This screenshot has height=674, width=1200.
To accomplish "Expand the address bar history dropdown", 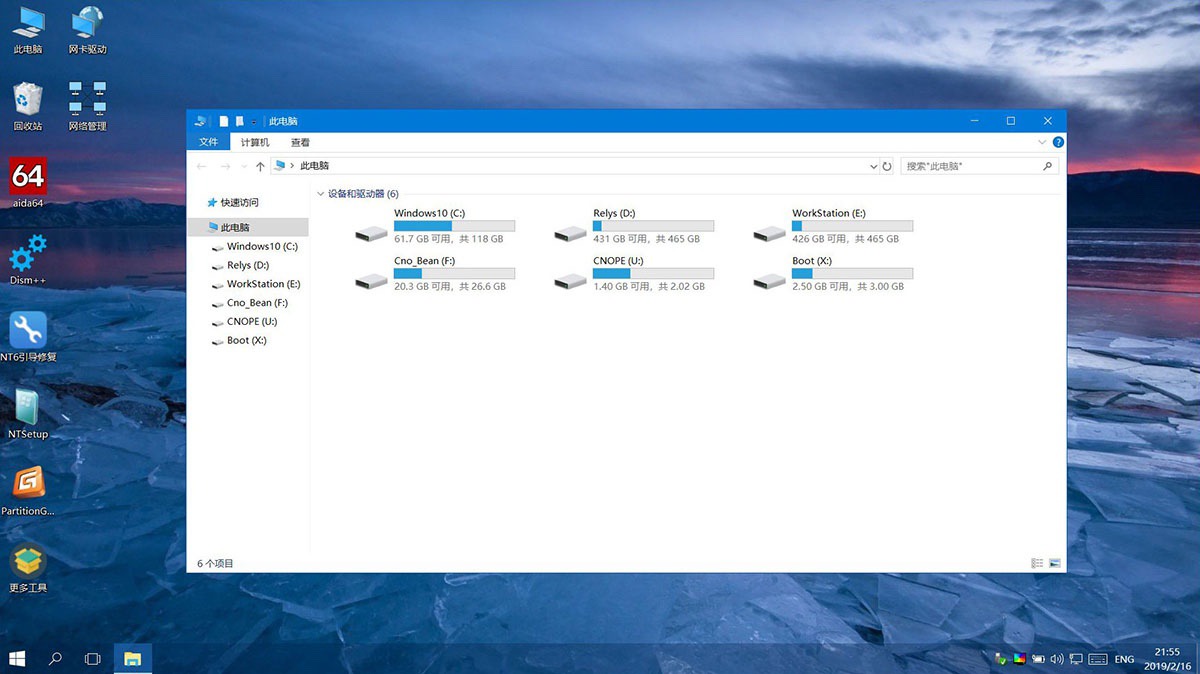I will [872, 166].
